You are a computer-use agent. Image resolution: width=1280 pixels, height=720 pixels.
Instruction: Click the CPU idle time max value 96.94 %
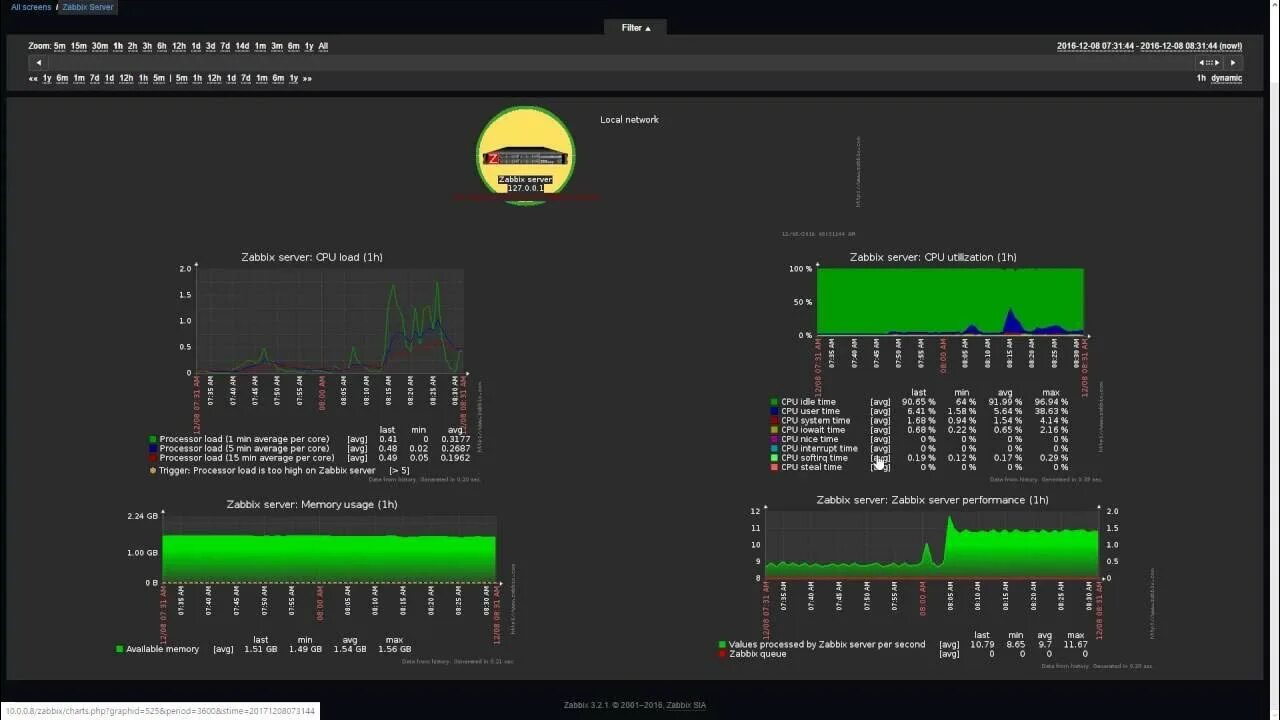click(x=1050, y=402)
